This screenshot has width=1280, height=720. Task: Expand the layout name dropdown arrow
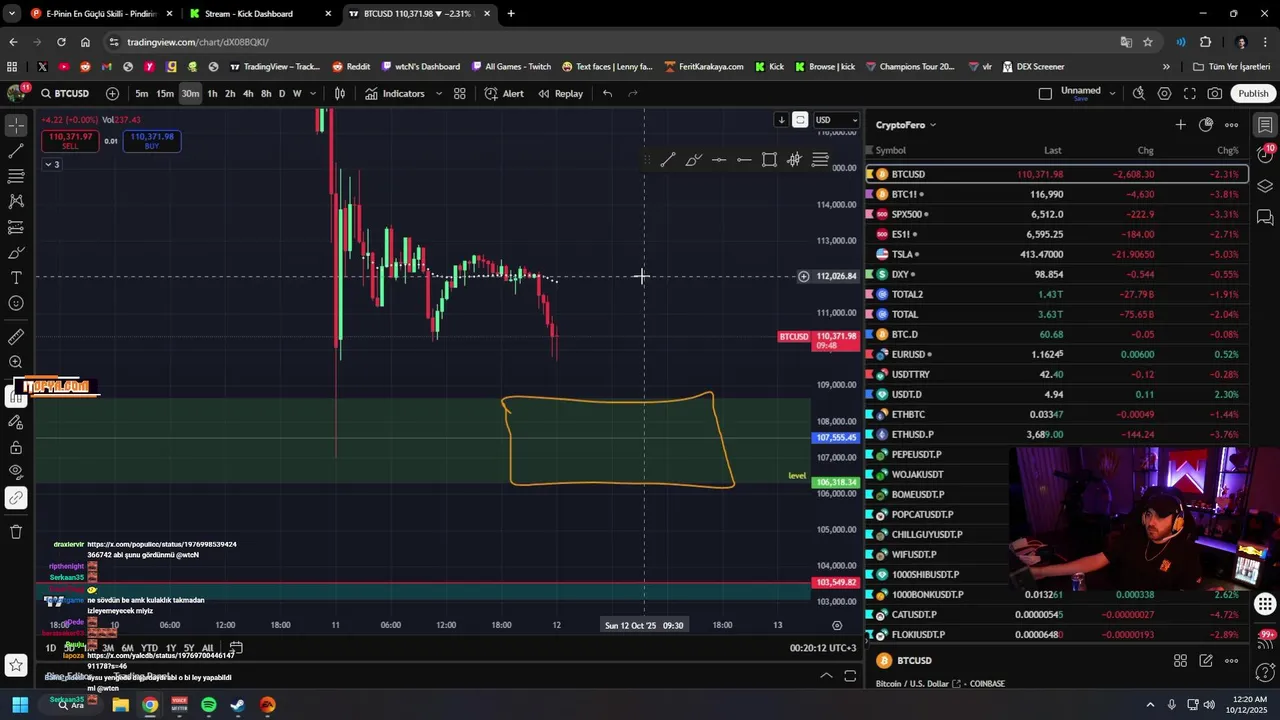pyautogui.click(x=1112, y=93)
